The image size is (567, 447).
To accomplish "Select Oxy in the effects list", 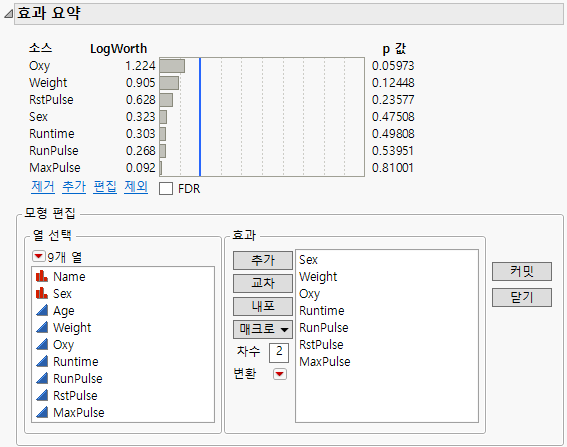I will 310,294.
